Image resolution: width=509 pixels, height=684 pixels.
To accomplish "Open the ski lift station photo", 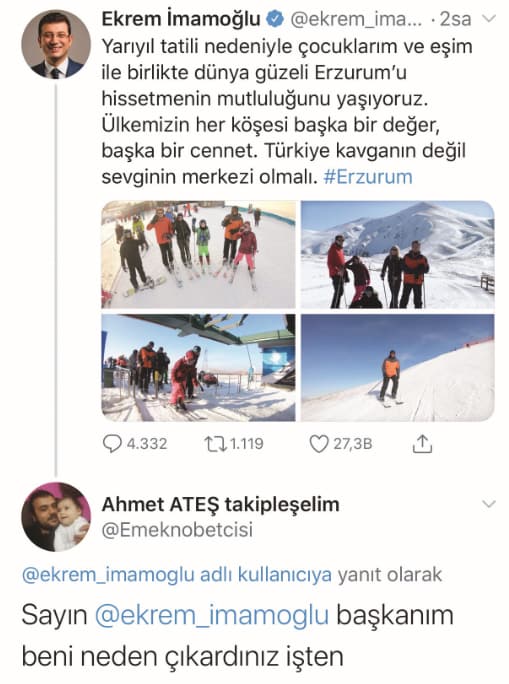I will click(x=198, y=368).
